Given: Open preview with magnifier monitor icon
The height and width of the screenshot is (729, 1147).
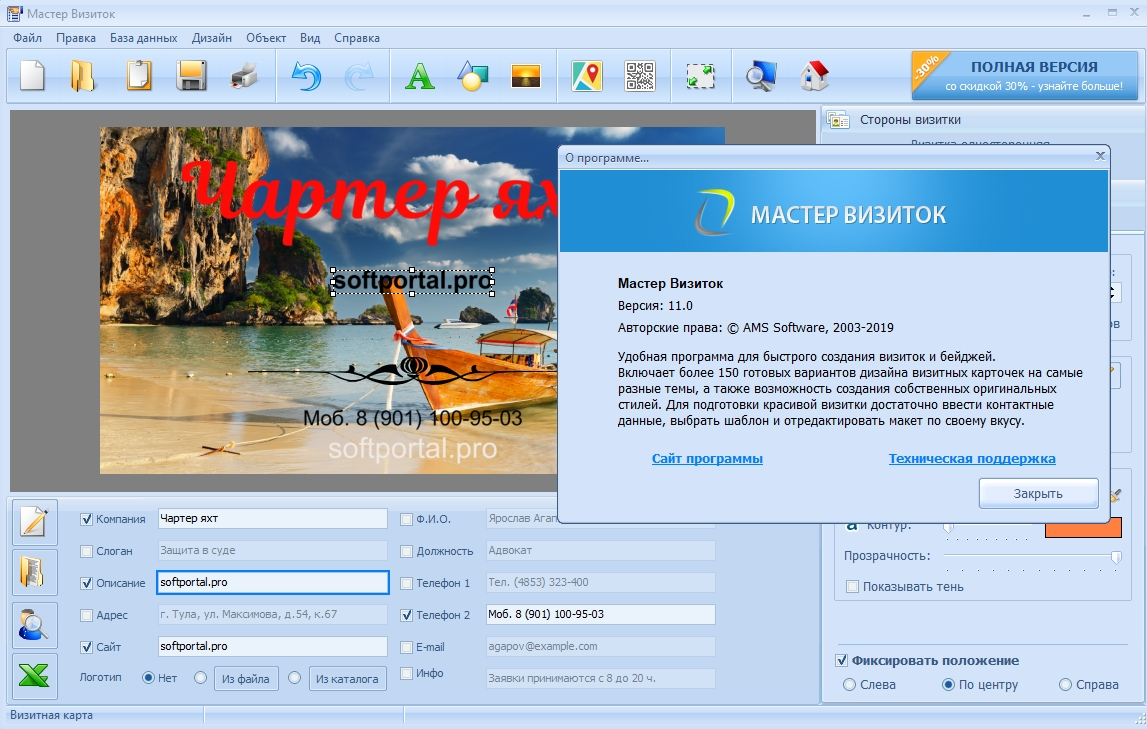Looking at the screenshot, I should [x=761, y=76].
